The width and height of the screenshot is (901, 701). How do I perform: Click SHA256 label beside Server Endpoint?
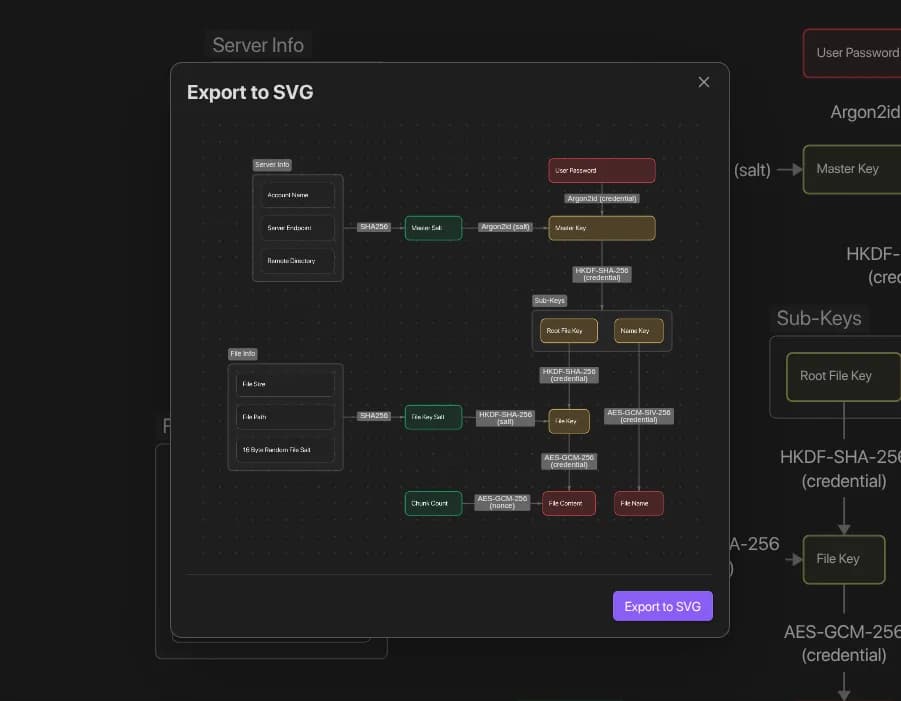374,227
